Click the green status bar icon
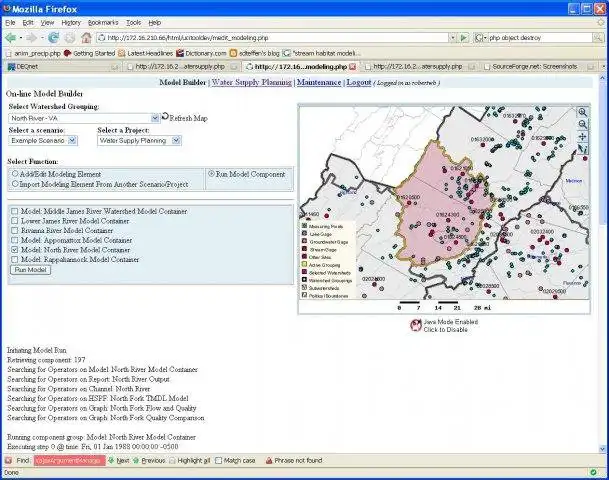This screenshot has width=609, height=480. point(593,473)
